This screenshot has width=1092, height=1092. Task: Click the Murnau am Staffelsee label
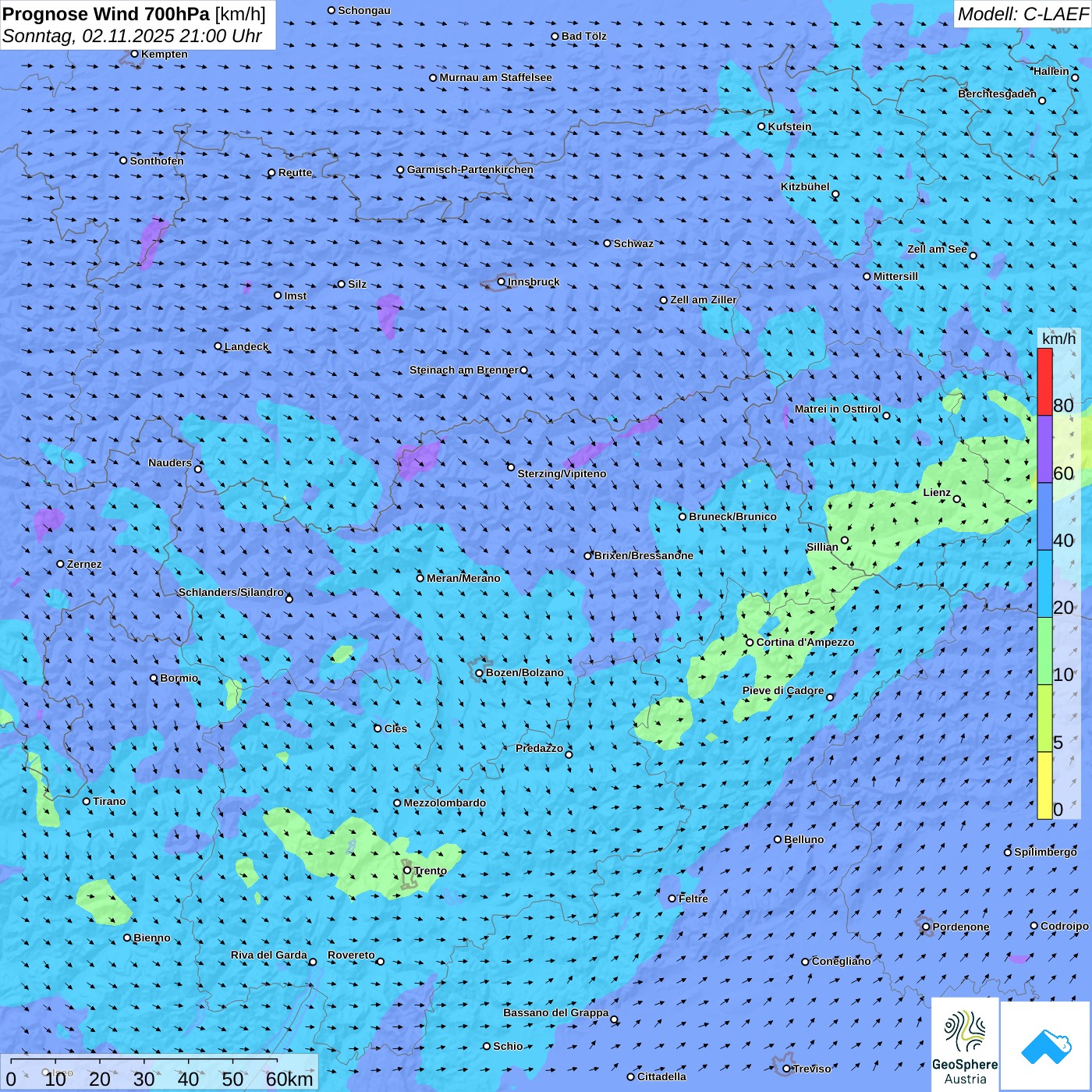(x=495, y=77)
